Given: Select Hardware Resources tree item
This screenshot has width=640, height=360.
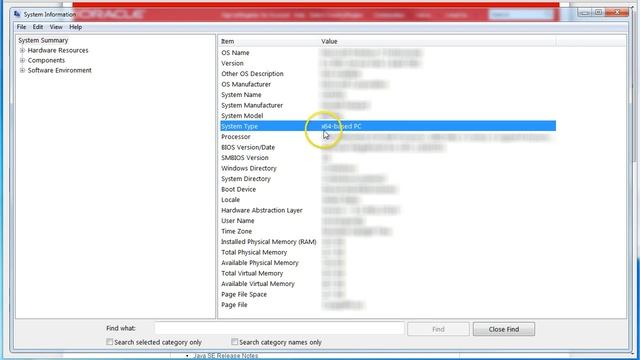Looking at the screenshot, I should click(58, 50).
